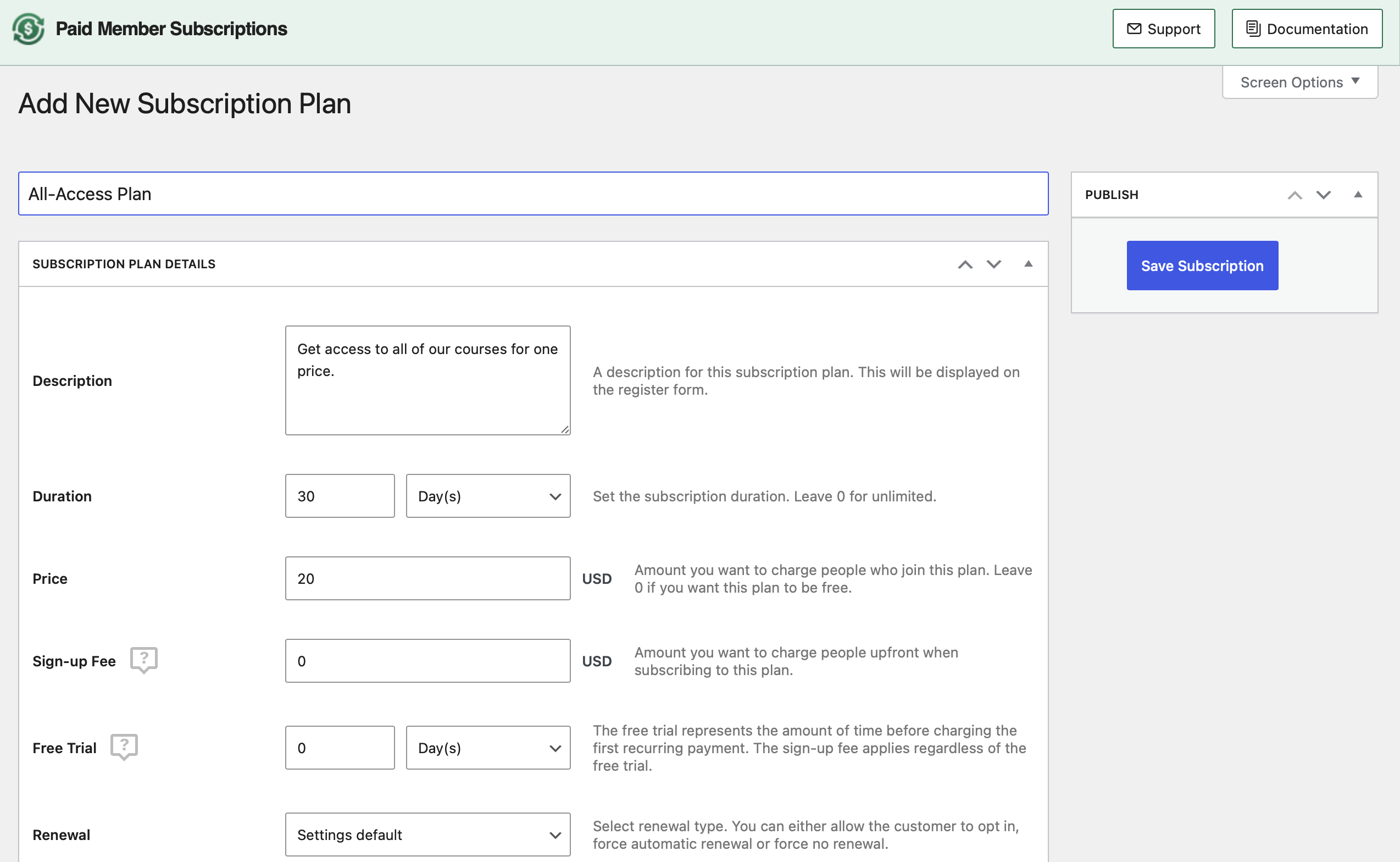Click the Paid Member Subscriptions title text
The image size is (1400, 862).
pos(171,29)
